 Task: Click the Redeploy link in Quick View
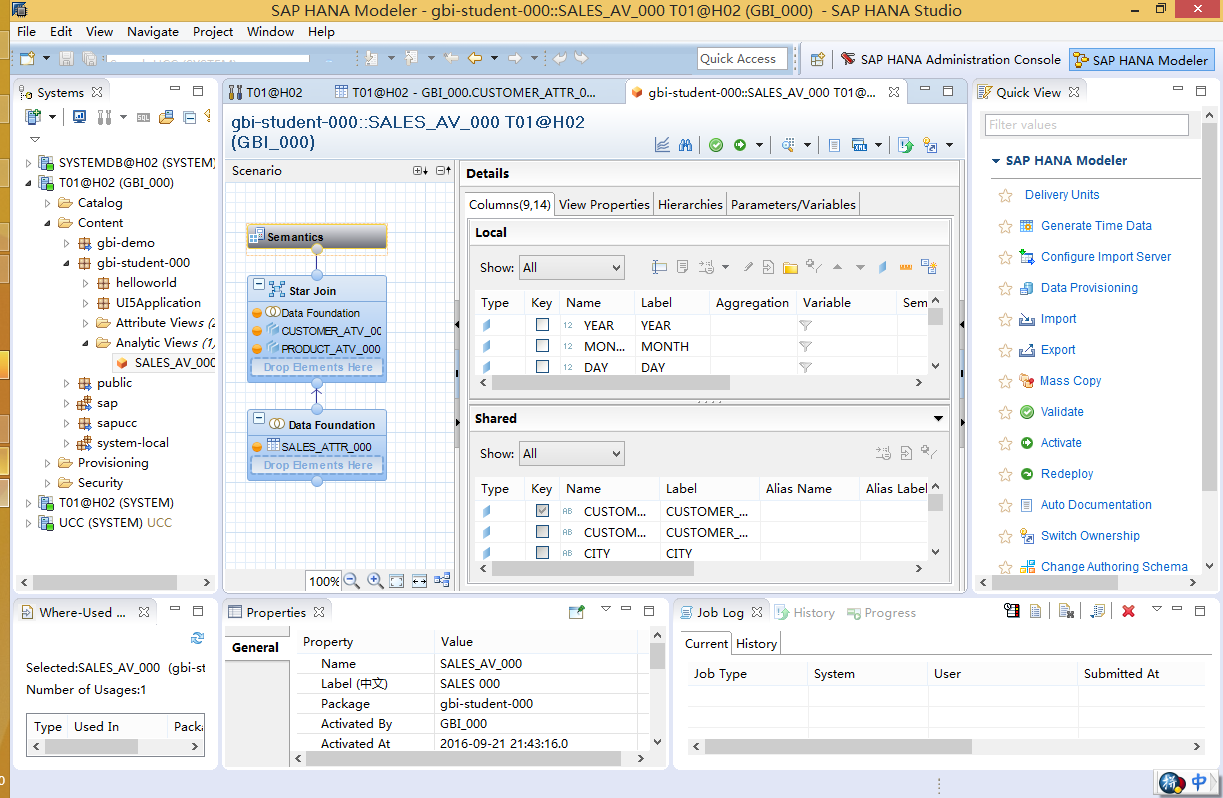coord(1067,474)
